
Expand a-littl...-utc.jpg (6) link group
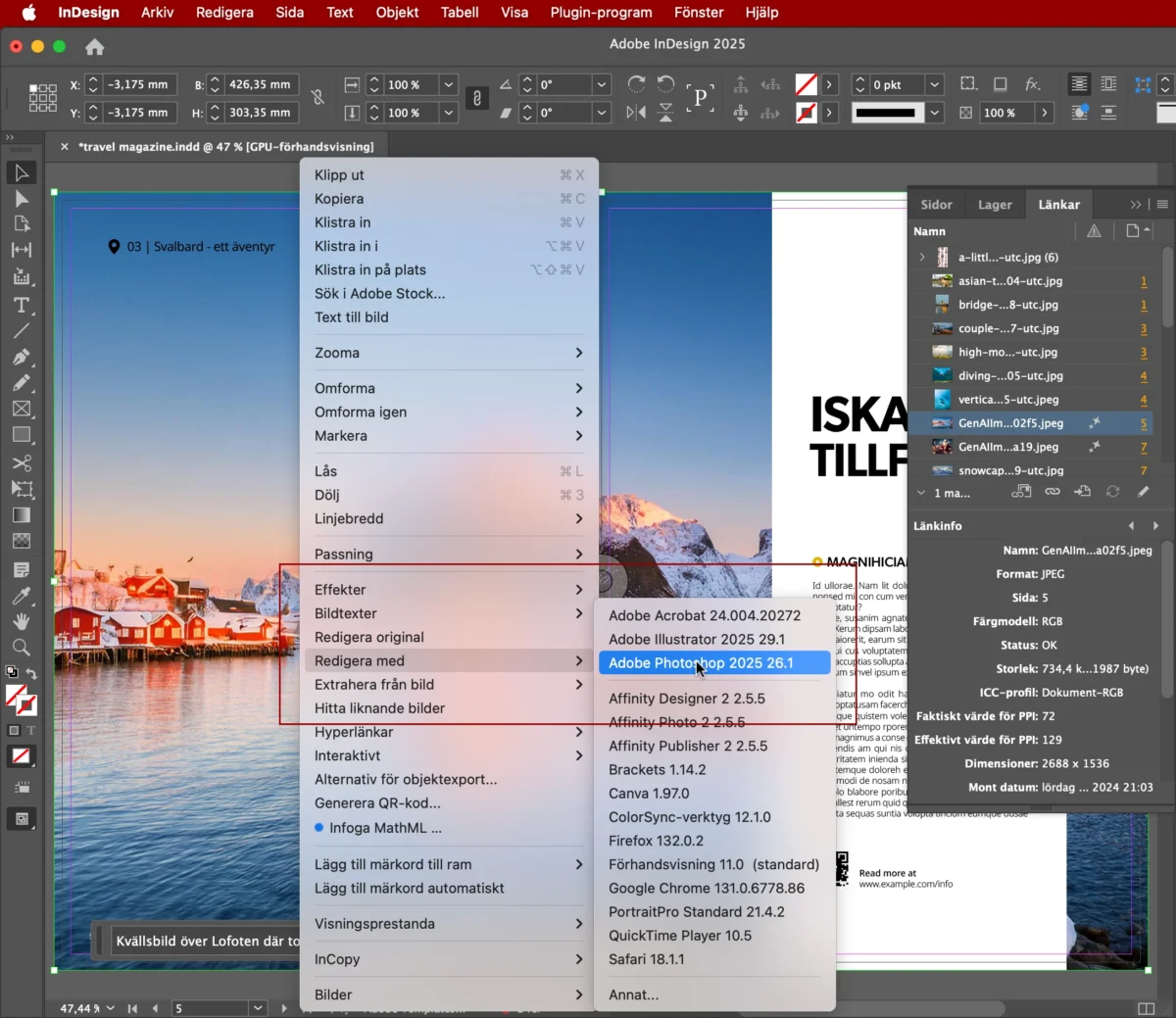[x=922, y=258]
